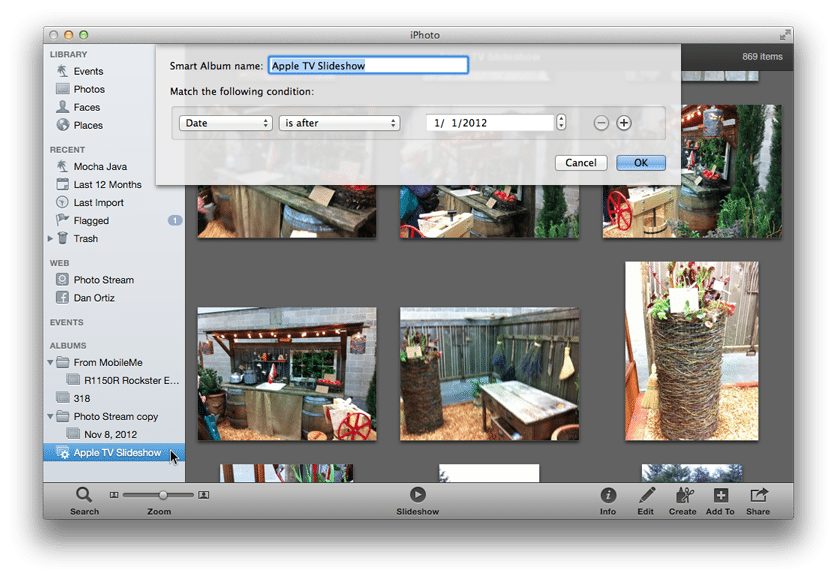Enter full screen with the title bar arrows
Screen dimensions: 836x578
pyautogui.click(x=784, y=35)
